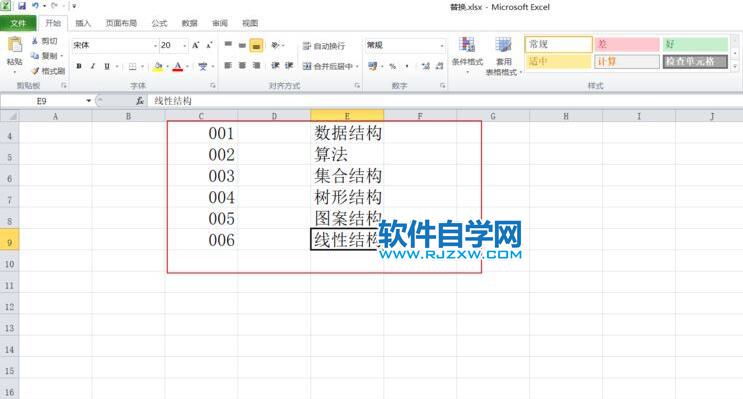
Task: Apply the Bad (差) cell style
Action: 626,44
